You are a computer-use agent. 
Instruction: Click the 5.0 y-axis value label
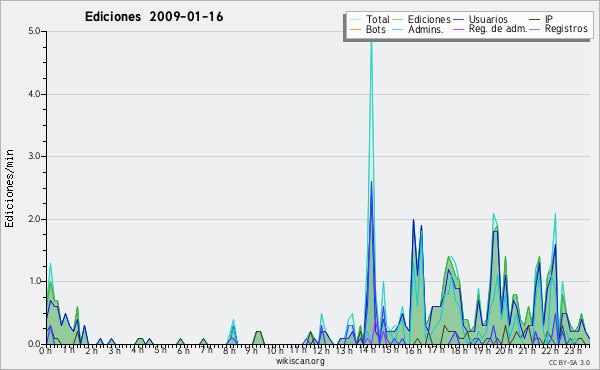click(x=34, y=31)
